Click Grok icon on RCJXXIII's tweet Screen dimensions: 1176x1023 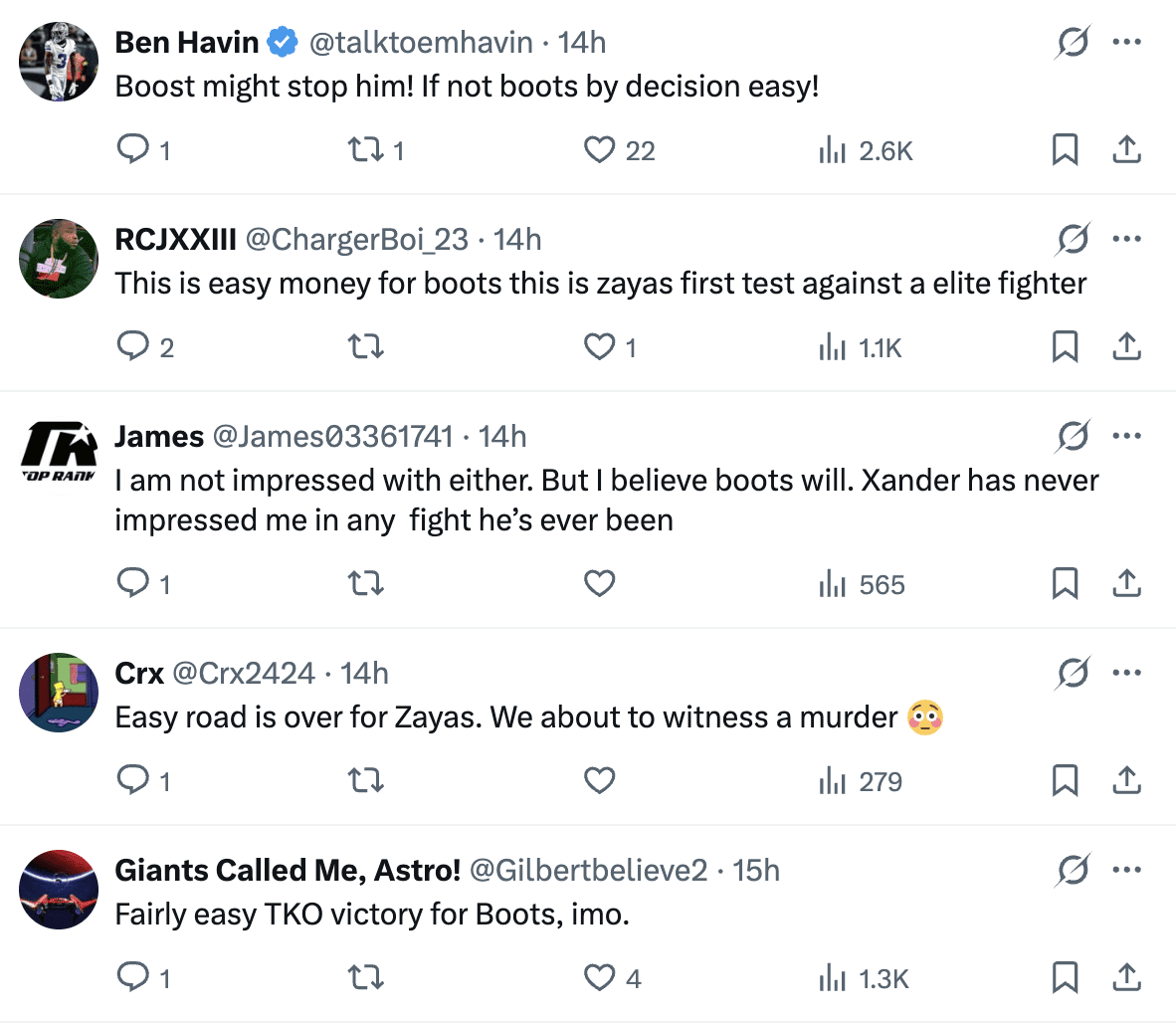pos(1073,240)
